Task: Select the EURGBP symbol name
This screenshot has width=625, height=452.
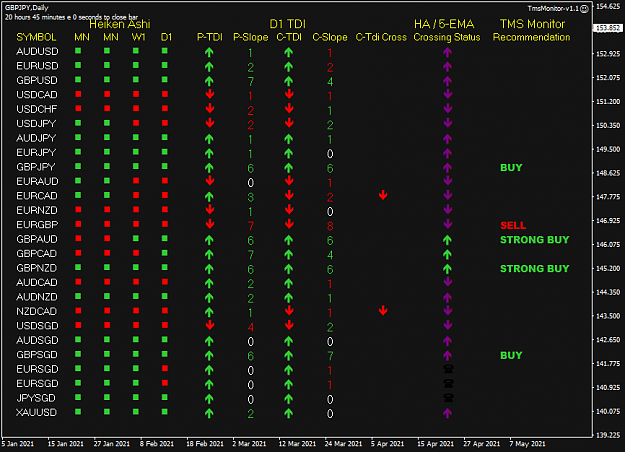Action: tap(37, 225)
